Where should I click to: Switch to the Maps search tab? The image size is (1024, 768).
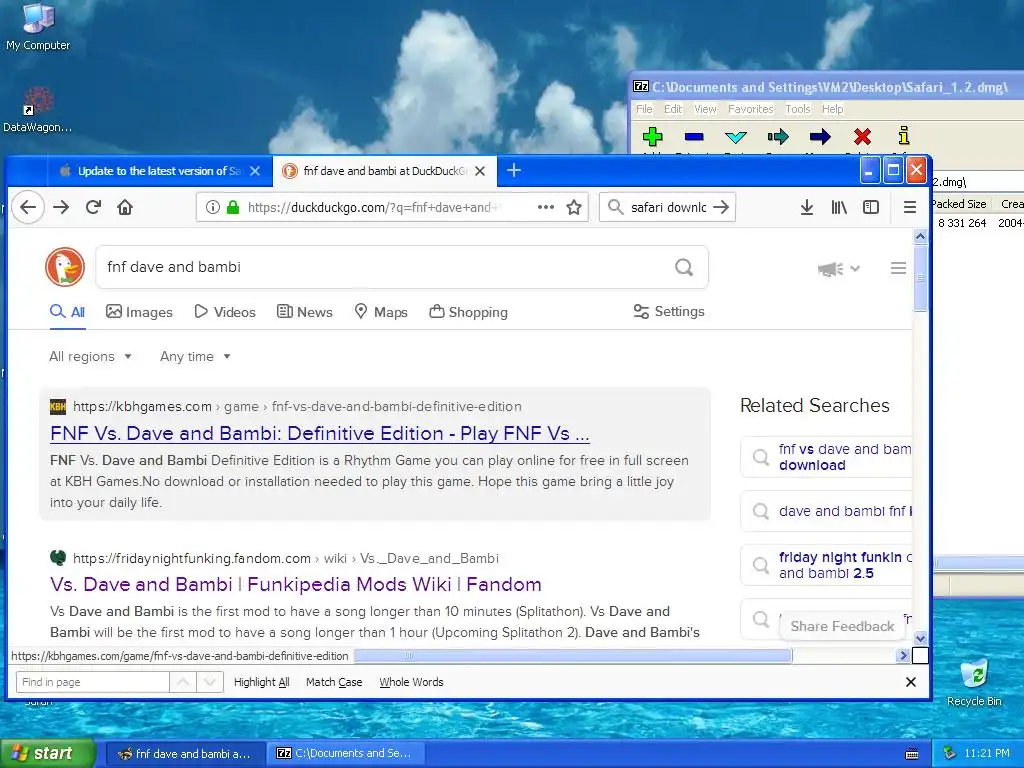381,312
